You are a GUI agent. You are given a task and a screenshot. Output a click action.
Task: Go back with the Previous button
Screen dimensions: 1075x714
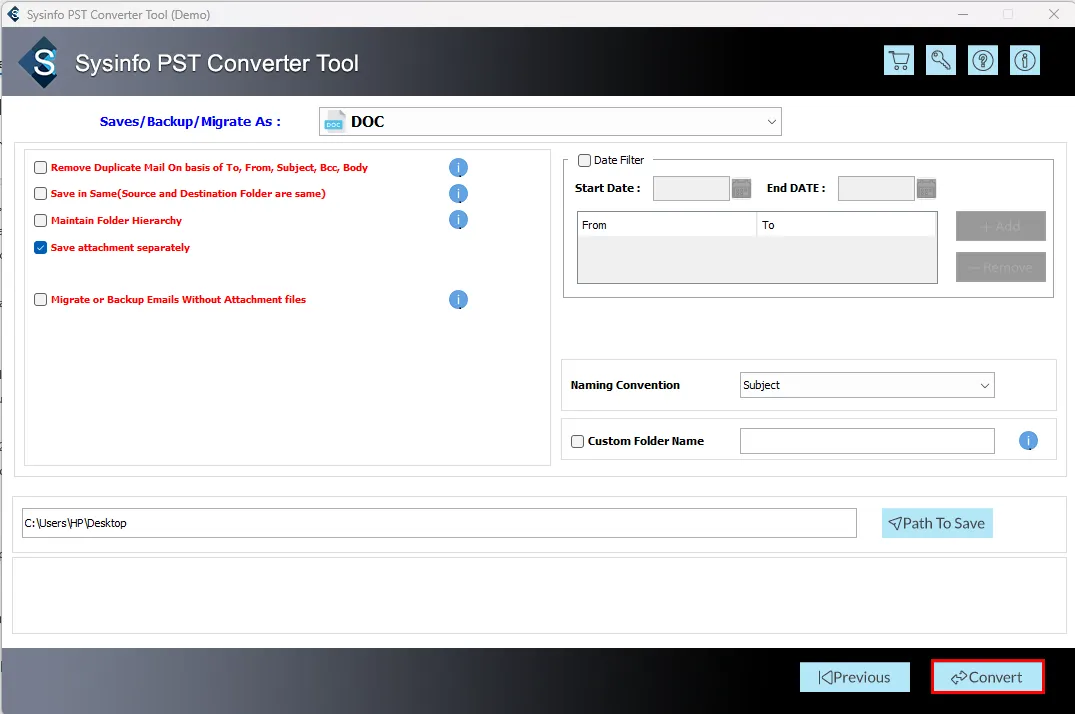[x=854, y=677]
